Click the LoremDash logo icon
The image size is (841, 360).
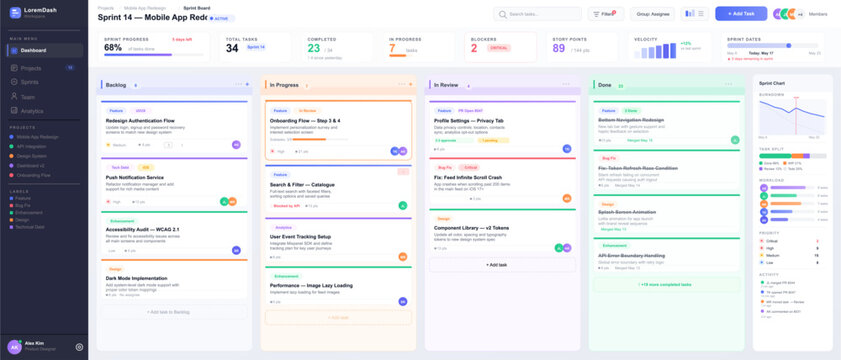pyautogui.click(x=16, y=13)
